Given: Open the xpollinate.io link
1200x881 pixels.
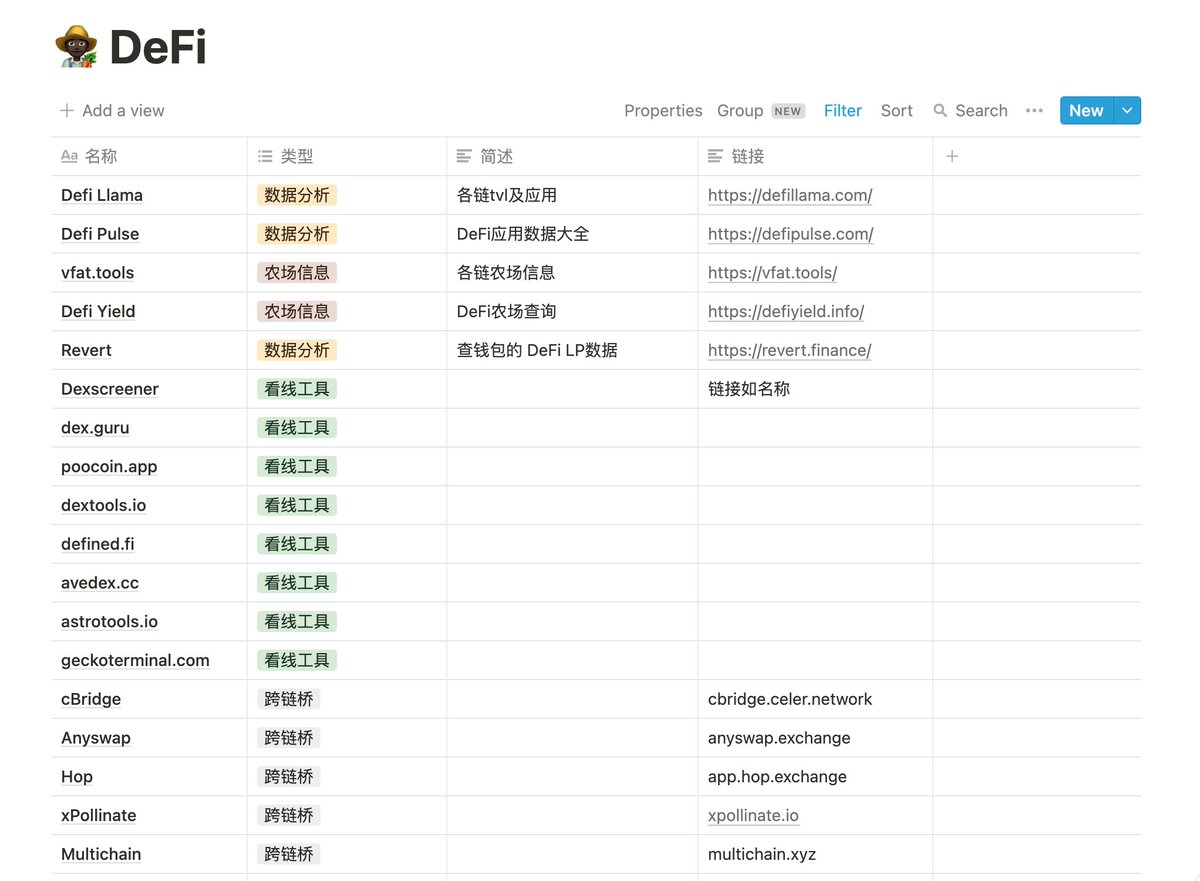Looking at the screenshot, I should click(753, 816).
